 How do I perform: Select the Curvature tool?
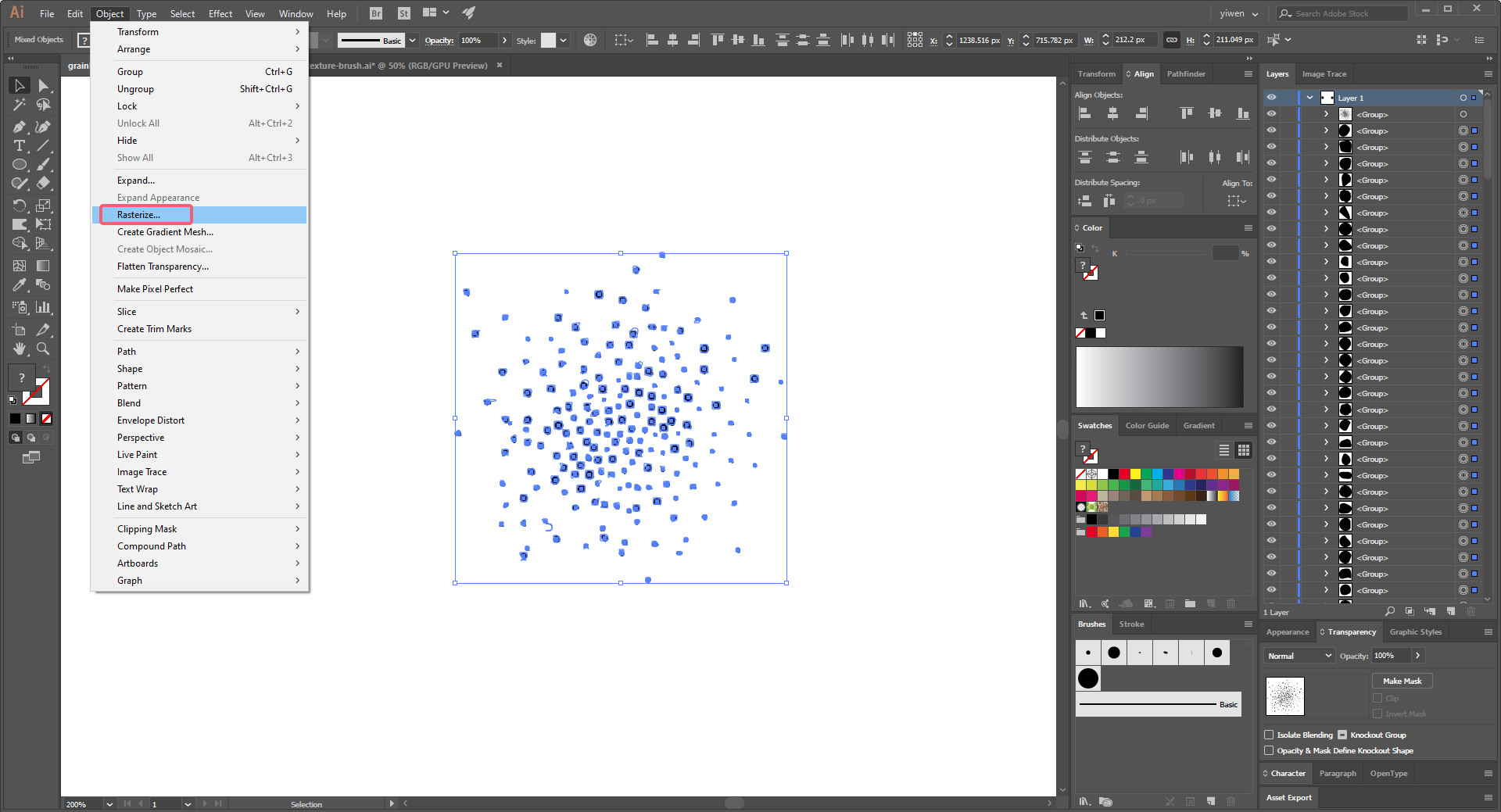point(44,127)
